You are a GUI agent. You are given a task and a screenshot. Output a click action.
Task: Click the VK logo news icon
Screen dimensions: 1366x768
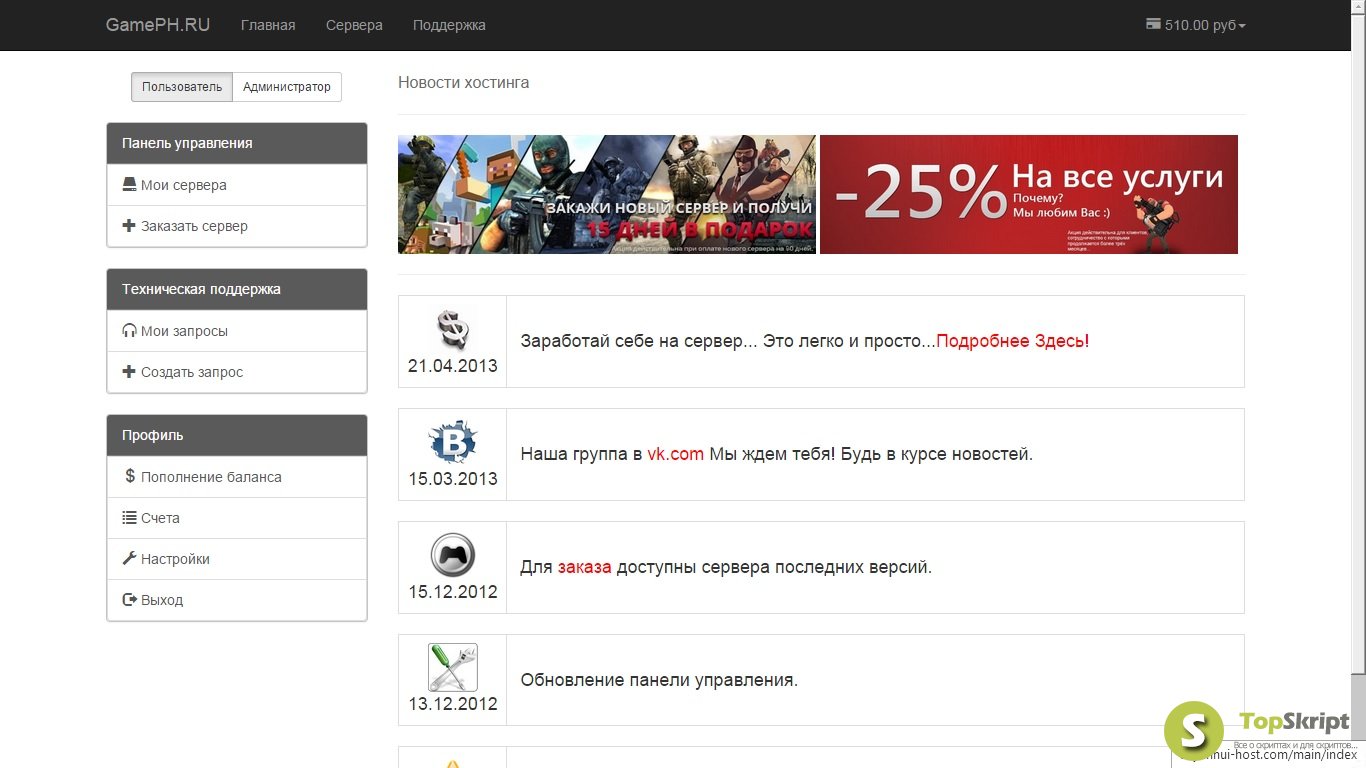pos(453,442)
